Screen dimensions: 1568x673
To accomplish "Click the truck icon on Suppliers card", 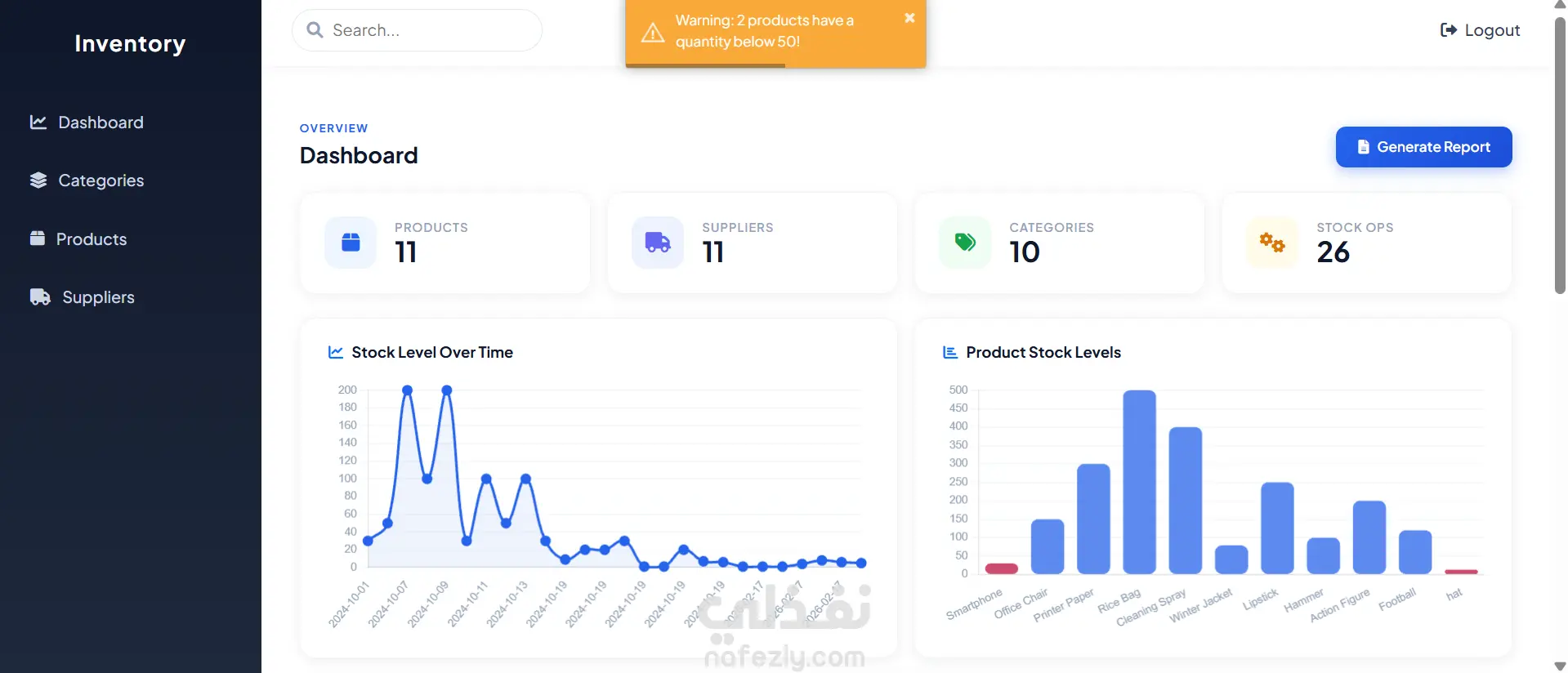I will click(x=658, y=243).
